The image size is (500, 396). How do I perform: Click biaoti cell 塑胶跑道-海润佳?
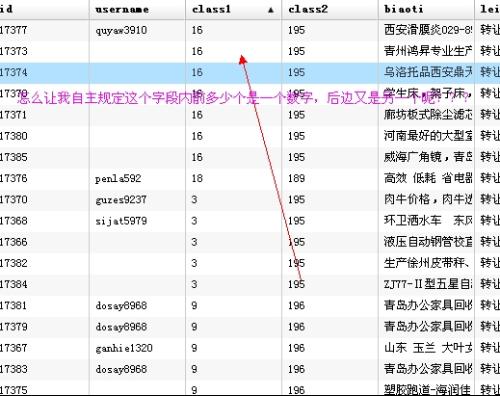[427, 390]
